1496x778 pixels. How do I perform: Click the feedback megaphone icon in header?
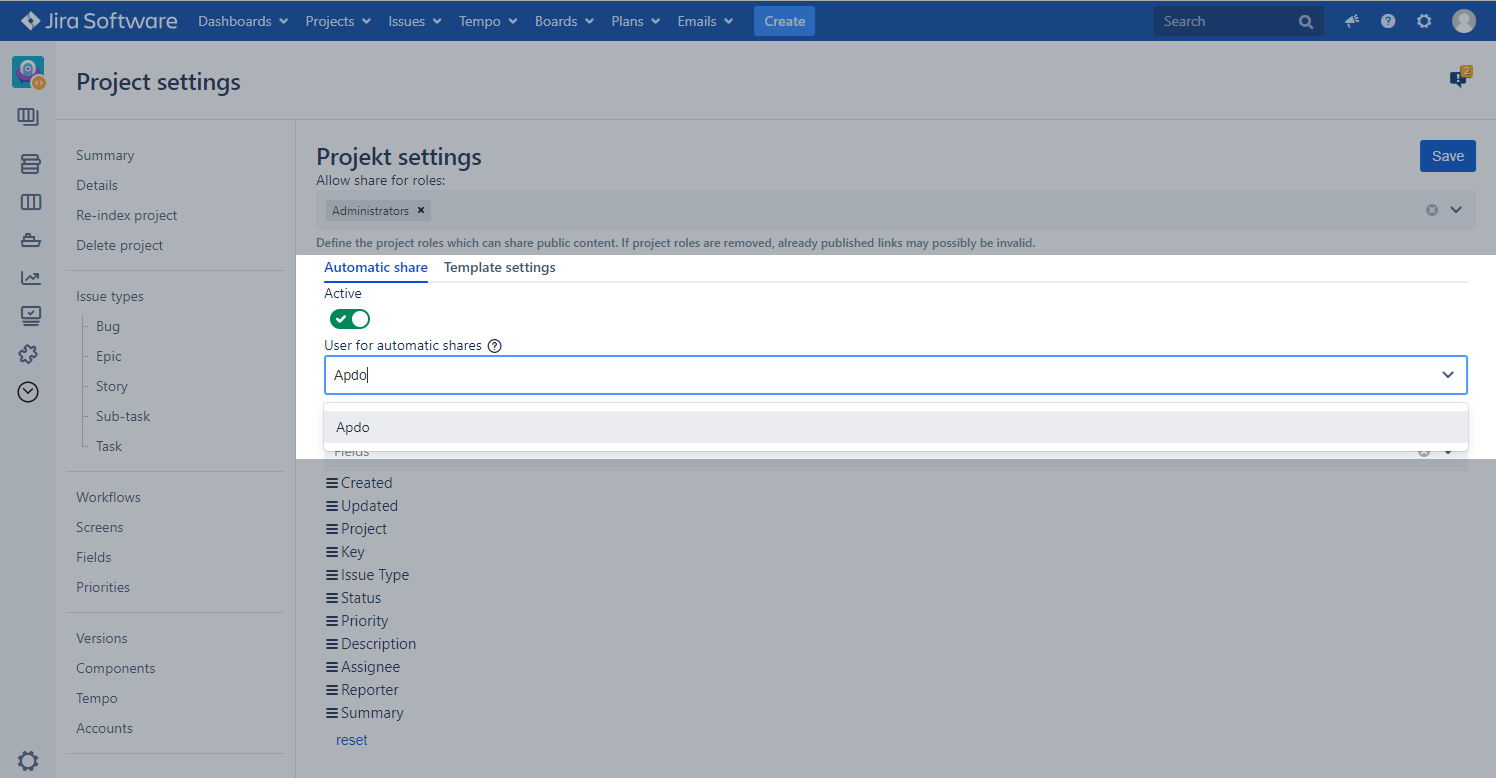click(1352, 21)
